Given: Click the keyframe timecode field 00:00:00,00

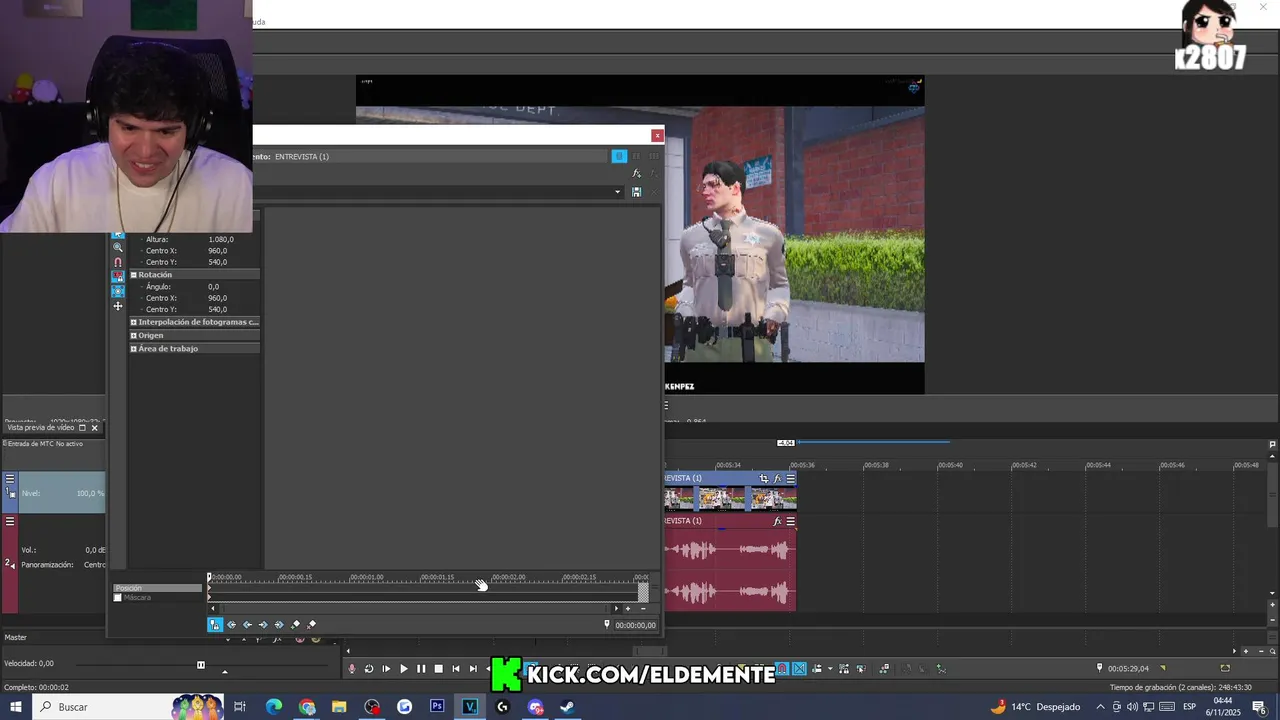Looking at the screenshot, I should [635, 625].
